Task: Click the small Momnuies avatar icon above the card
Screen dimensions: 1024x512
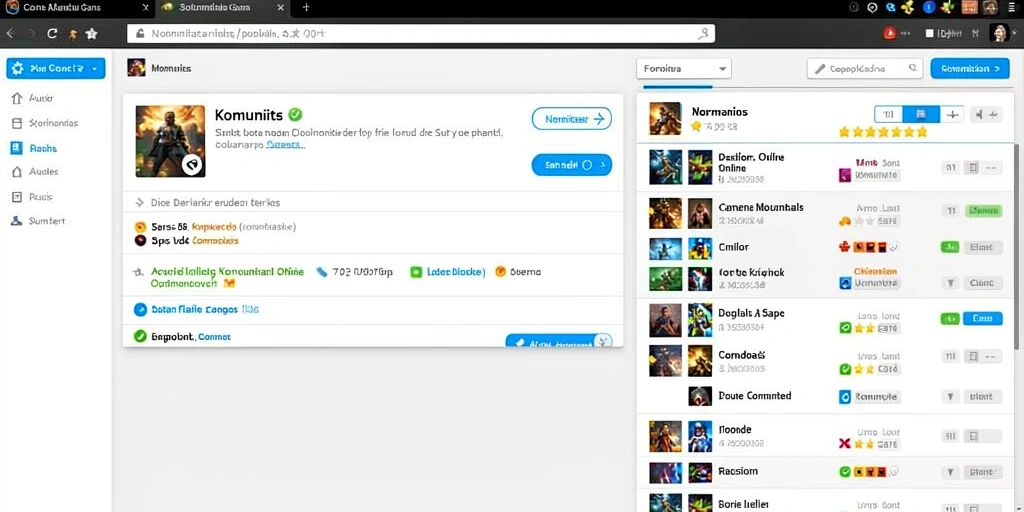Action: pos(136,67)
